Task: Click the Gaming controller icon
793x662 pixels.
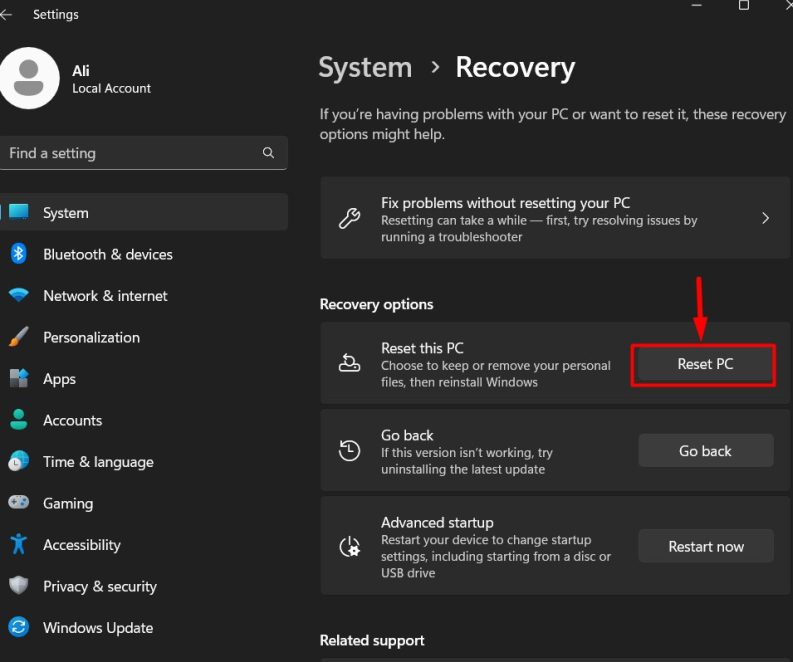Action: point(18,503)
